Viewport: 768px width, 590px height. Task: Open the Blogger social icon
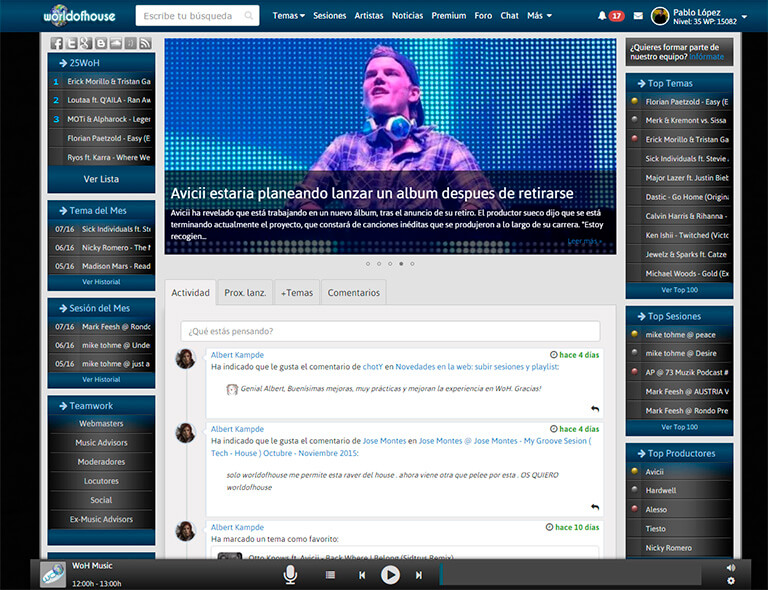pyautogui.click(x=101, y=43)
